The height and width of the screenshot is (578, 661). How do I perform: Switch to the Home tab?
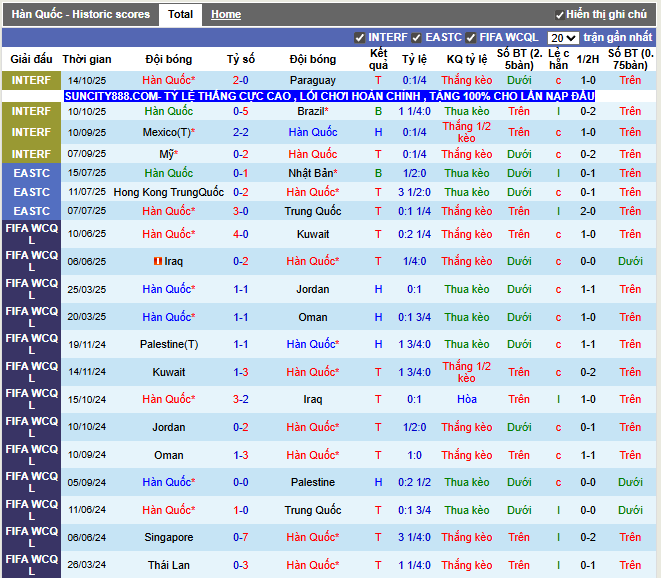[226, 14]
